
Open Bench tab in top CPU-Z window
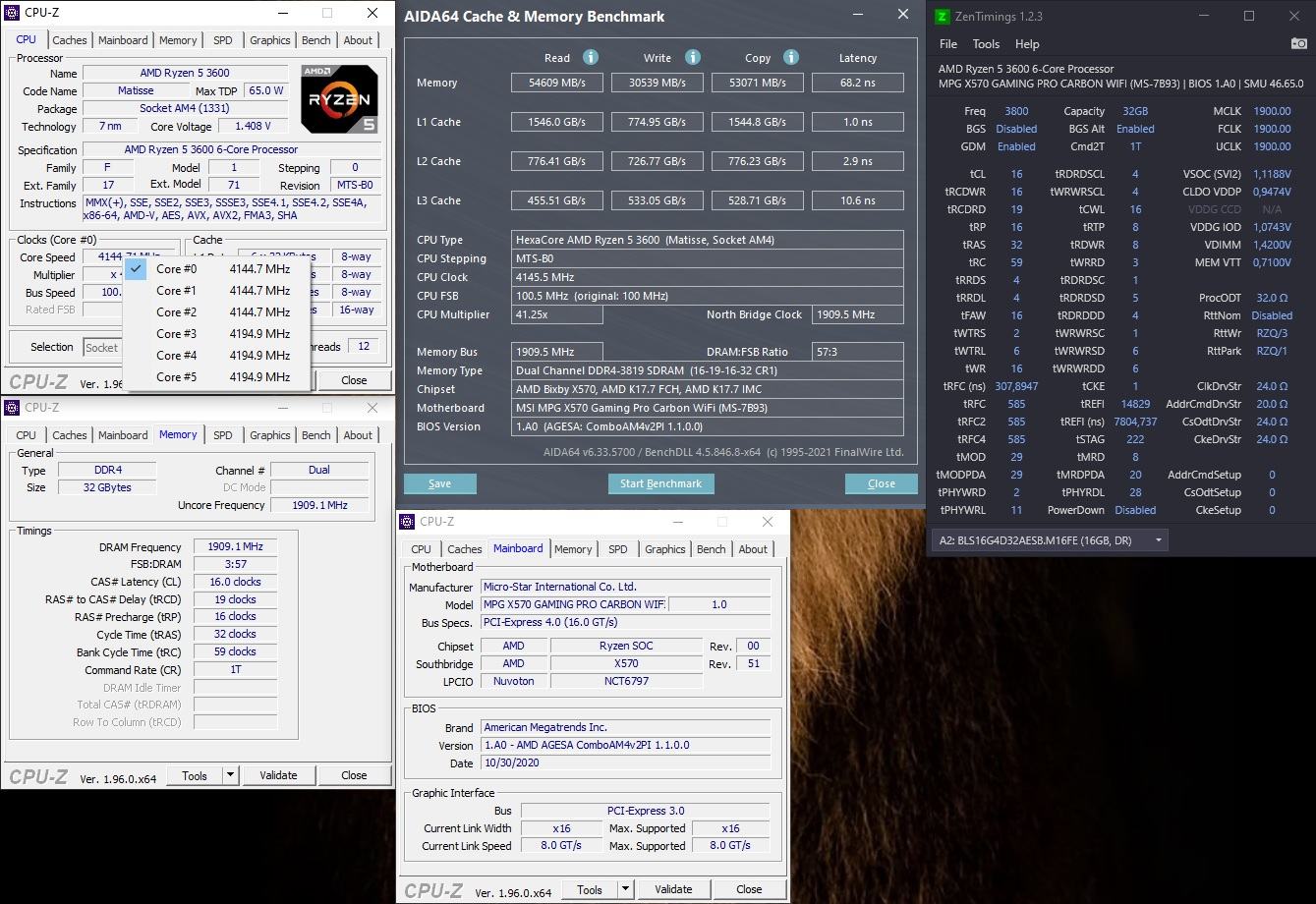tap(316, 40)
